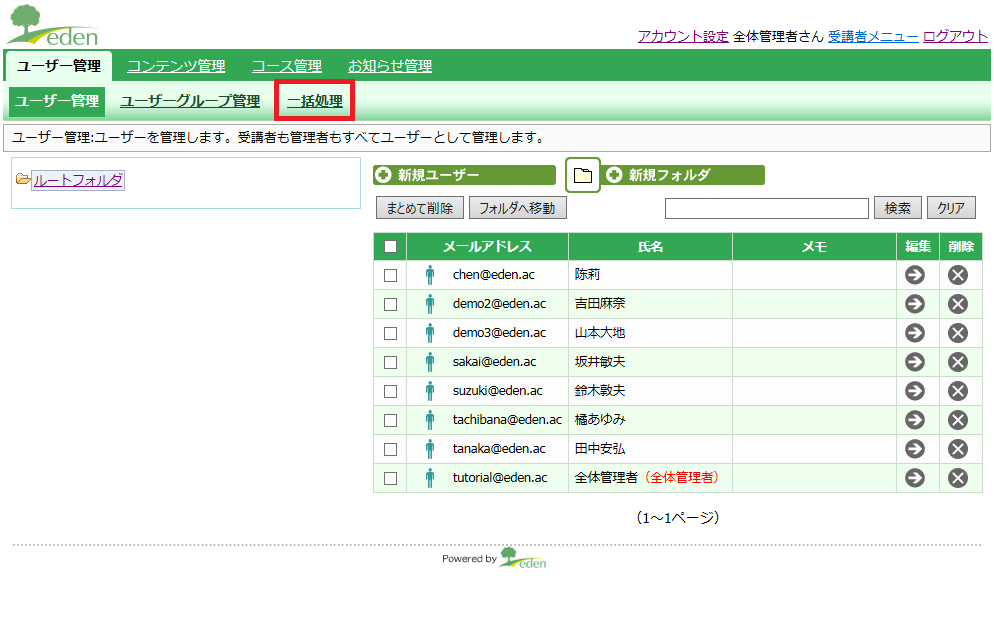Click the name 吉田麻奈
Viewport: 994px width, 628px height.
point(600,304)
